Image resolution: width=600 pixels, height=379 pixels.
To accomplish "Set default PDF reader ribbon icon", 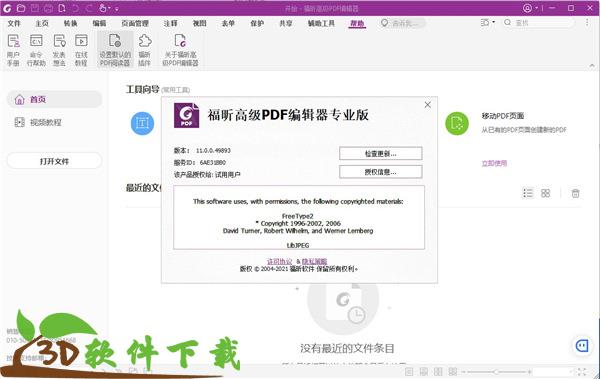I will click(x=115, y=50).
